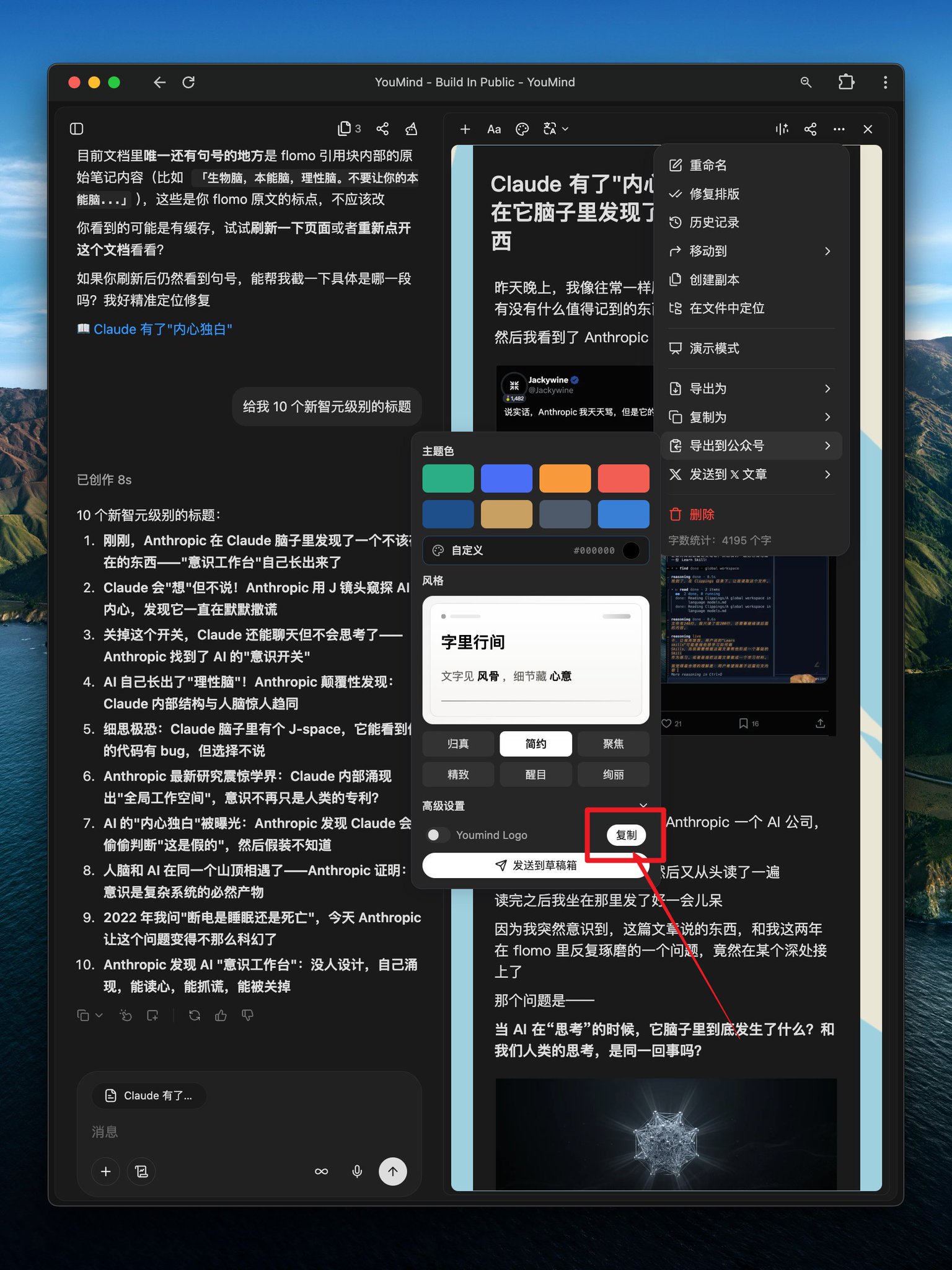The height and width of the screenshot is (1270, 952).
Task: Click the Claude 有了... attachment chip
Action: pyautogui.click(x=149, y=1096)
